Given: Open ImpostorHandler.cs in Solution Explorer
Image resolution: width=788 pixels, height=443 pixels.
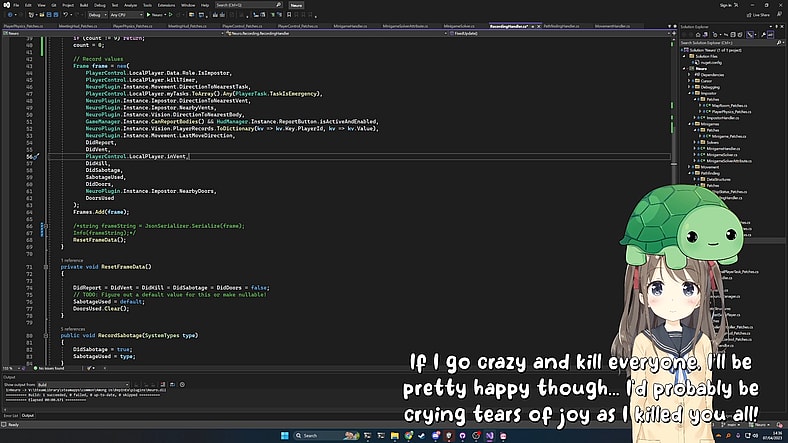Looking at the screenshot, I should point(723,118).
